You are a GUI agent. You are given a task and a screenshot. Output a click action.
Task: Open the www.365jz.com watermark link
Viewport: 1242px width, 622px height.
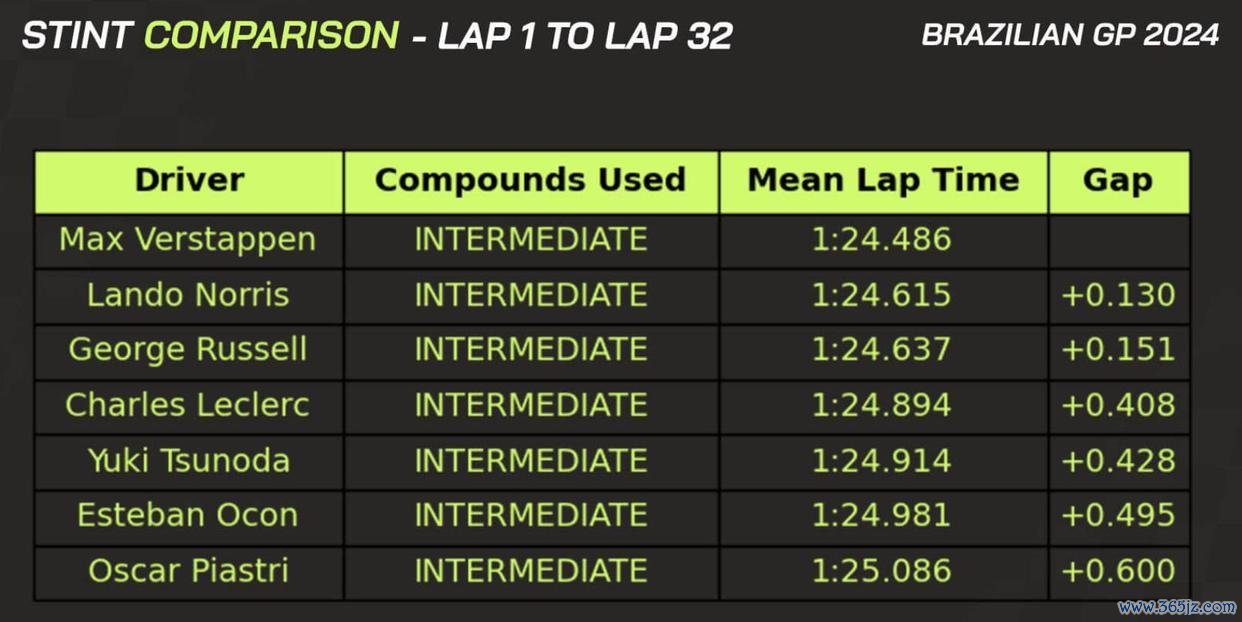tap(1176, 607)
